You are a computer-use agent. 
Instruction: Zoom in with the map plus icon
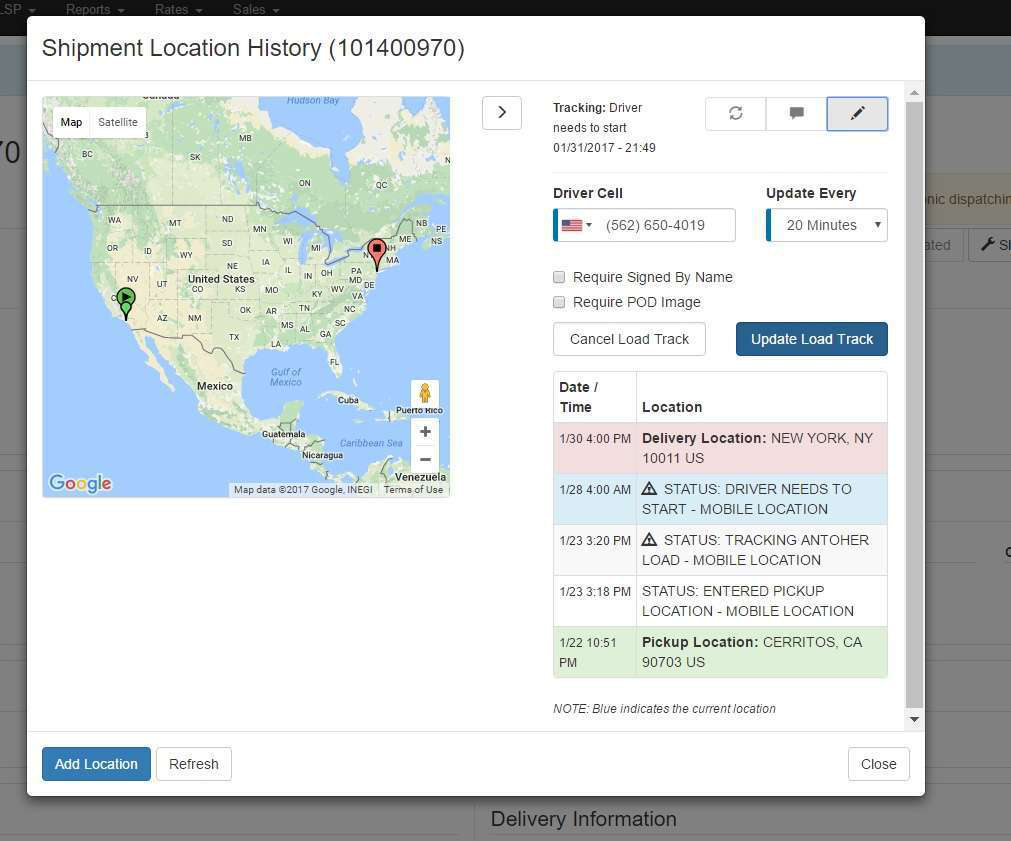point(425,431)
